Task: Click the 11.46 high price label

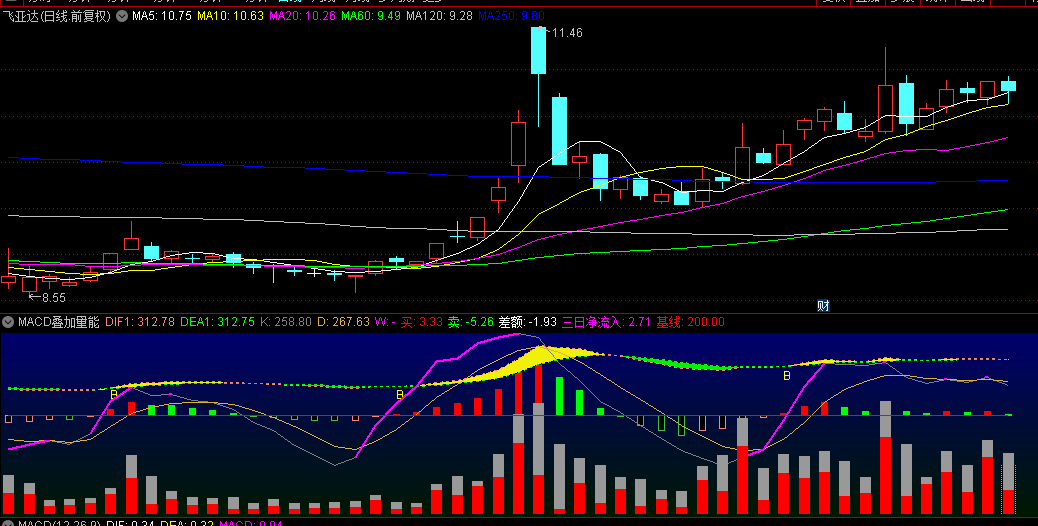Action: point(567,32)
